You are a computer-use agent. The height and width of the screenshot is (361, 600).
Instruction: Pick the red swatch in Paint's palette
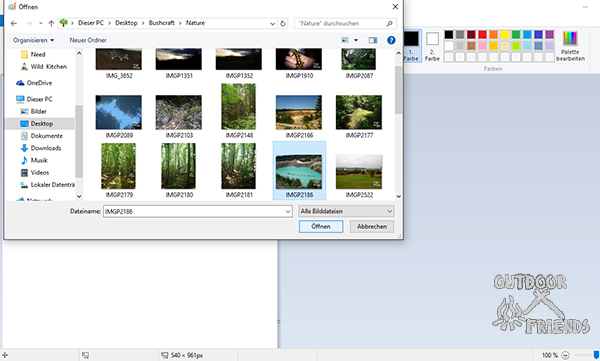(x=483, y=35)
